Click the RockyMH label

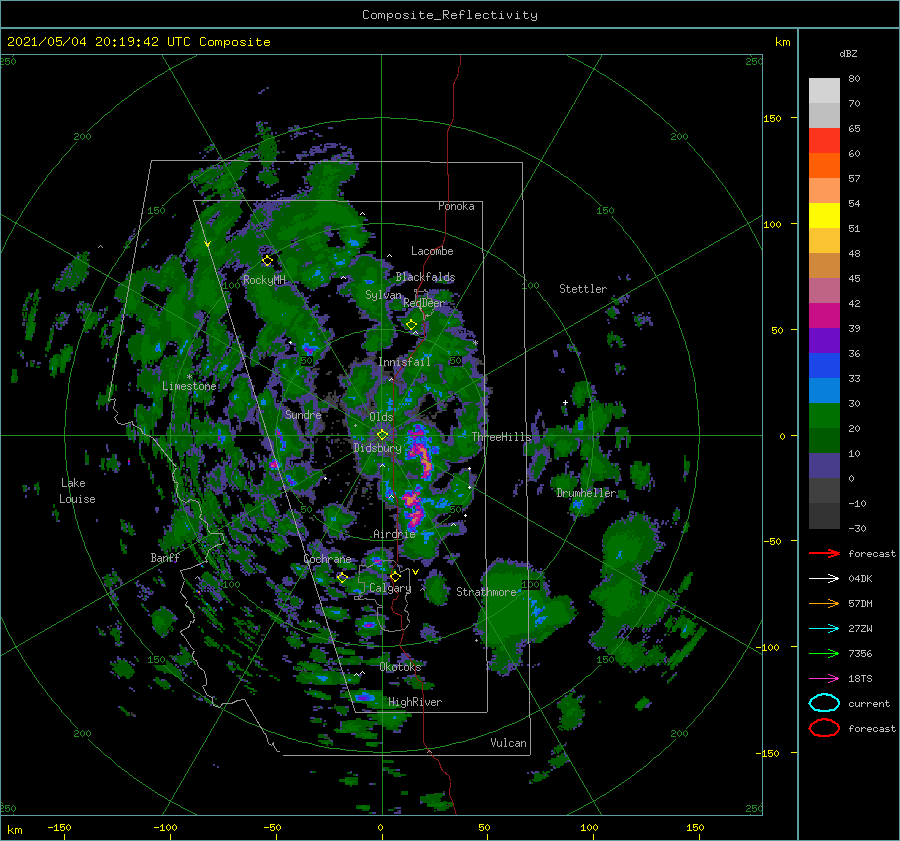coord(264,280)
